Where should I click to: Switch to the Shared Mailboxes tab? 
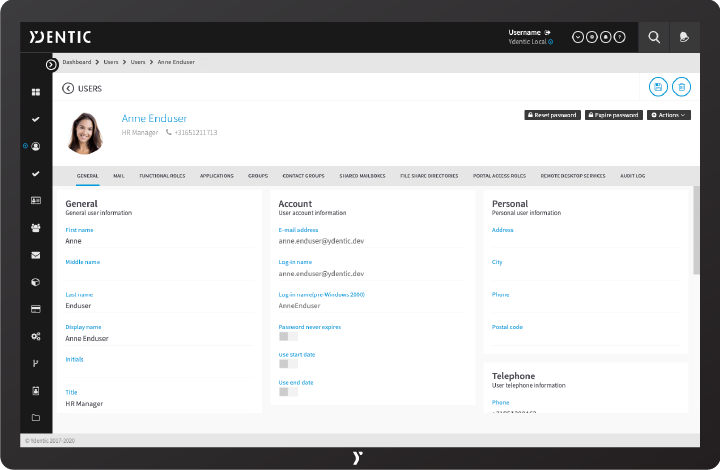pos(362,176)
